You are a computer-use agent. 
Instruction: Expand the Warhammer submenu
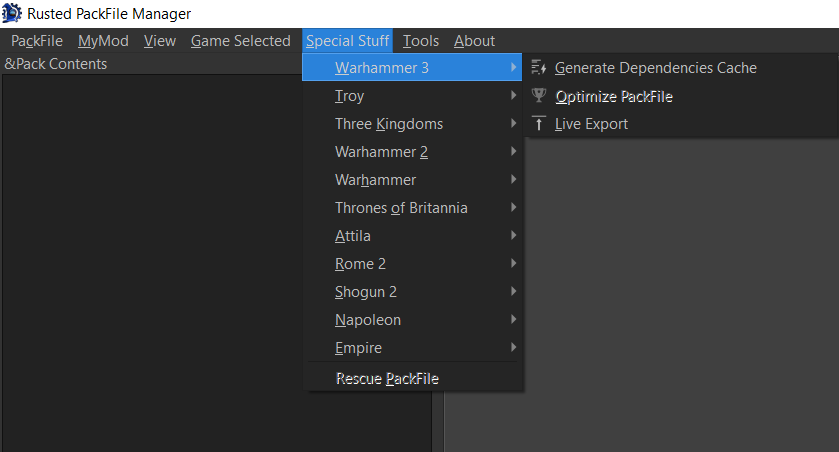[412, 180]
